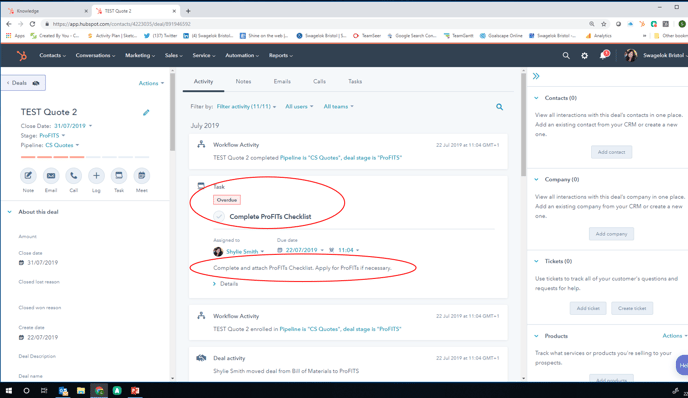
Task: Click the HubSpot sprocket logo
Action: point(22,56)
